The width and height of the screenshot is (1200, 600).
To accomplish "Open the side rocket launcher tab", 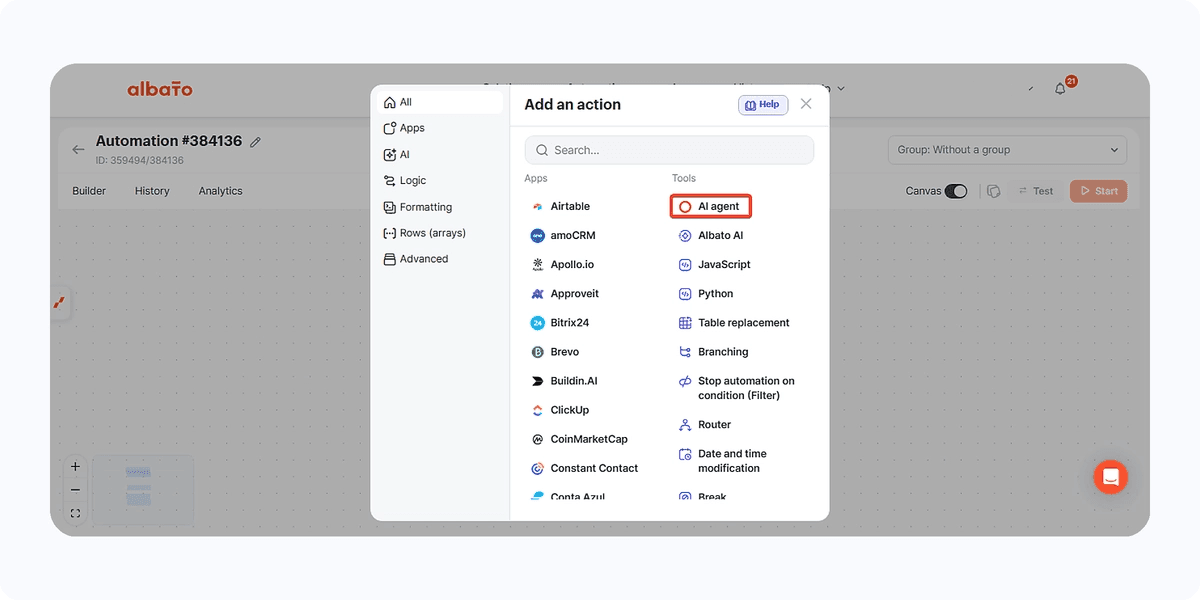I will click(59, 303).
